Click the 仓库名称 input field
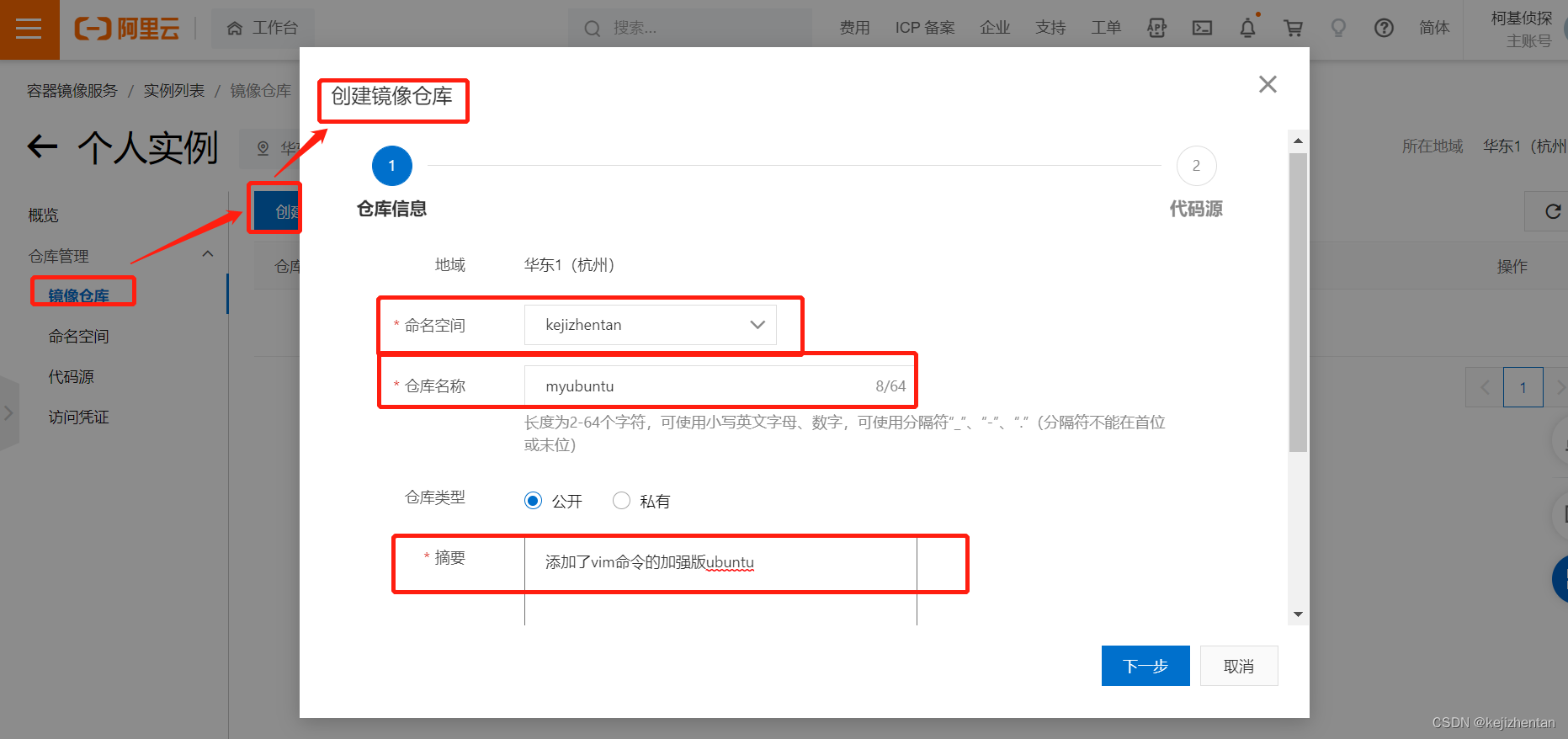 pyautogui.click(x=720, y=385)
